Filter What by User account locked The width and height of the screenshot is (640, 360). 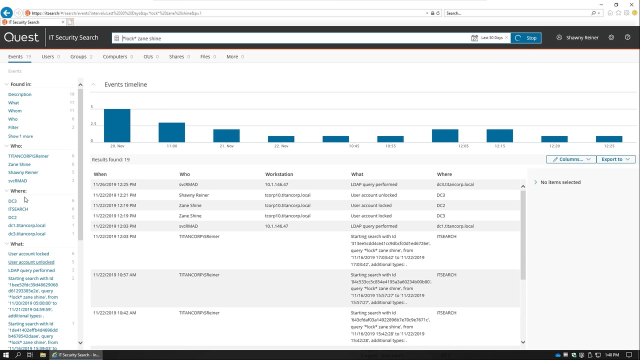coord(29,254)
